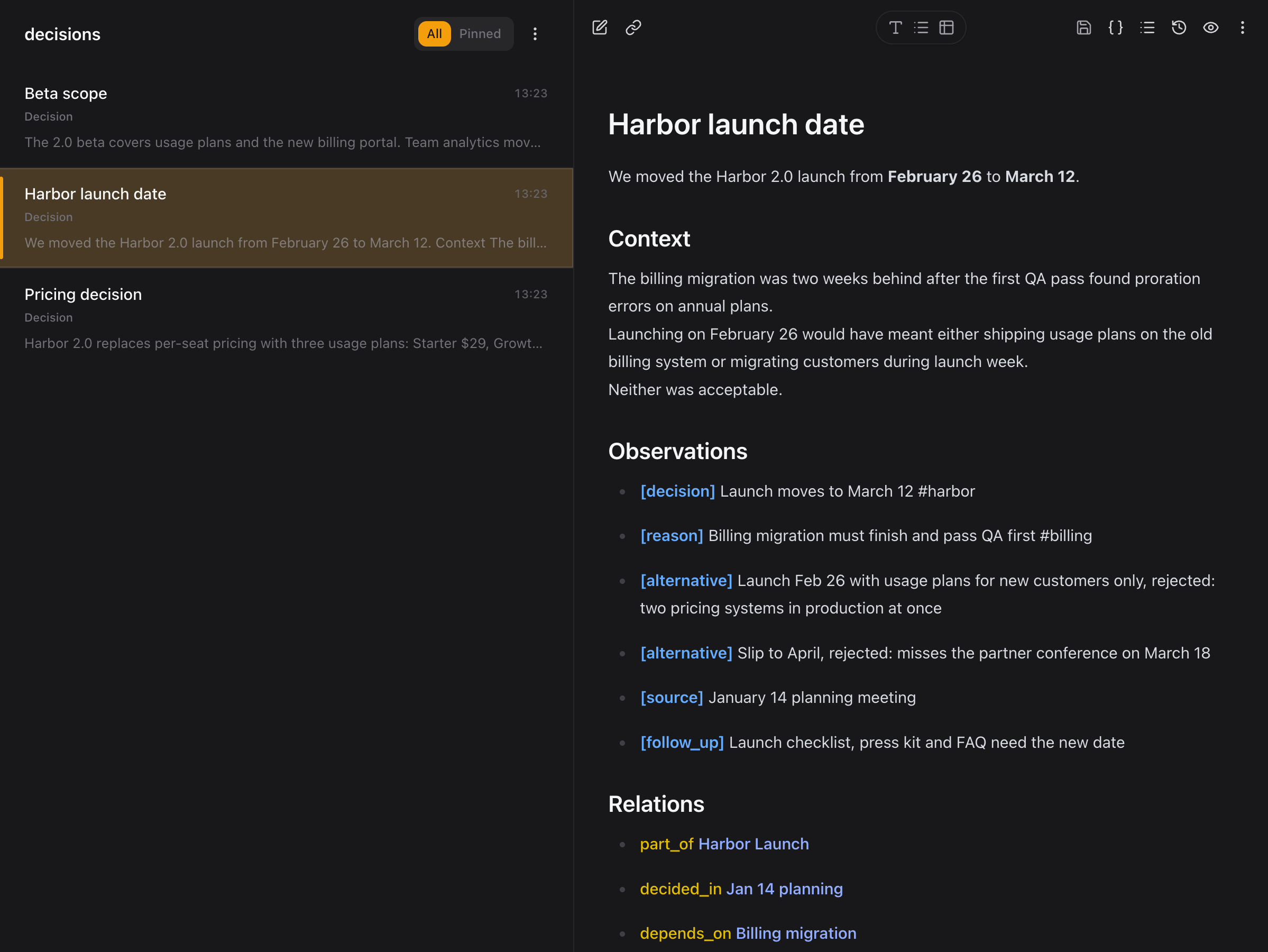
Task: Click the new note pencil icon
Action: (600, 28)
